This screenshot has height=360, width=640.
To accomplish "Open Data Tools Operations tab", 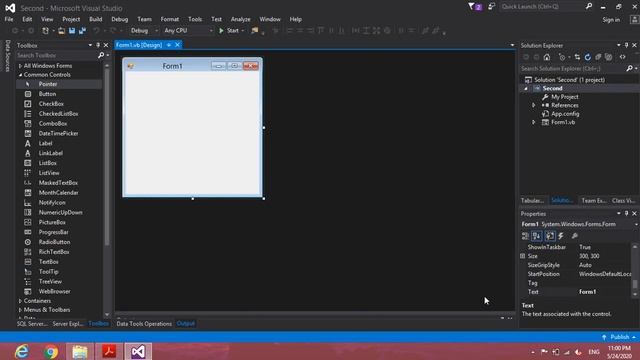I will 144,324.
